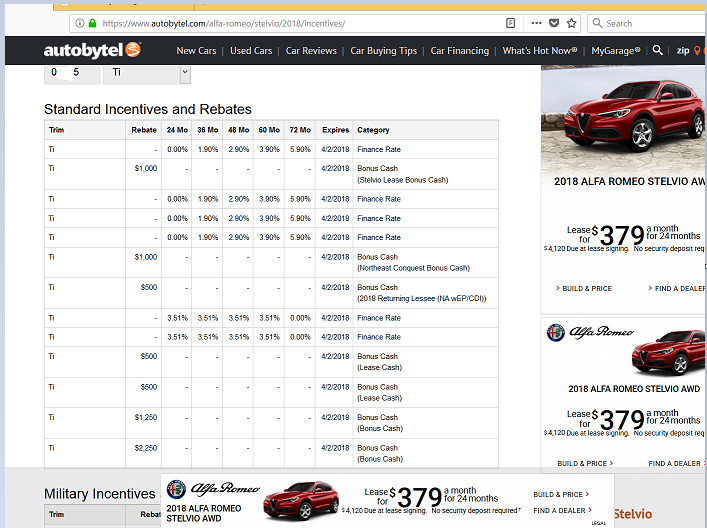Click the Rebate column header

[144, 130]
